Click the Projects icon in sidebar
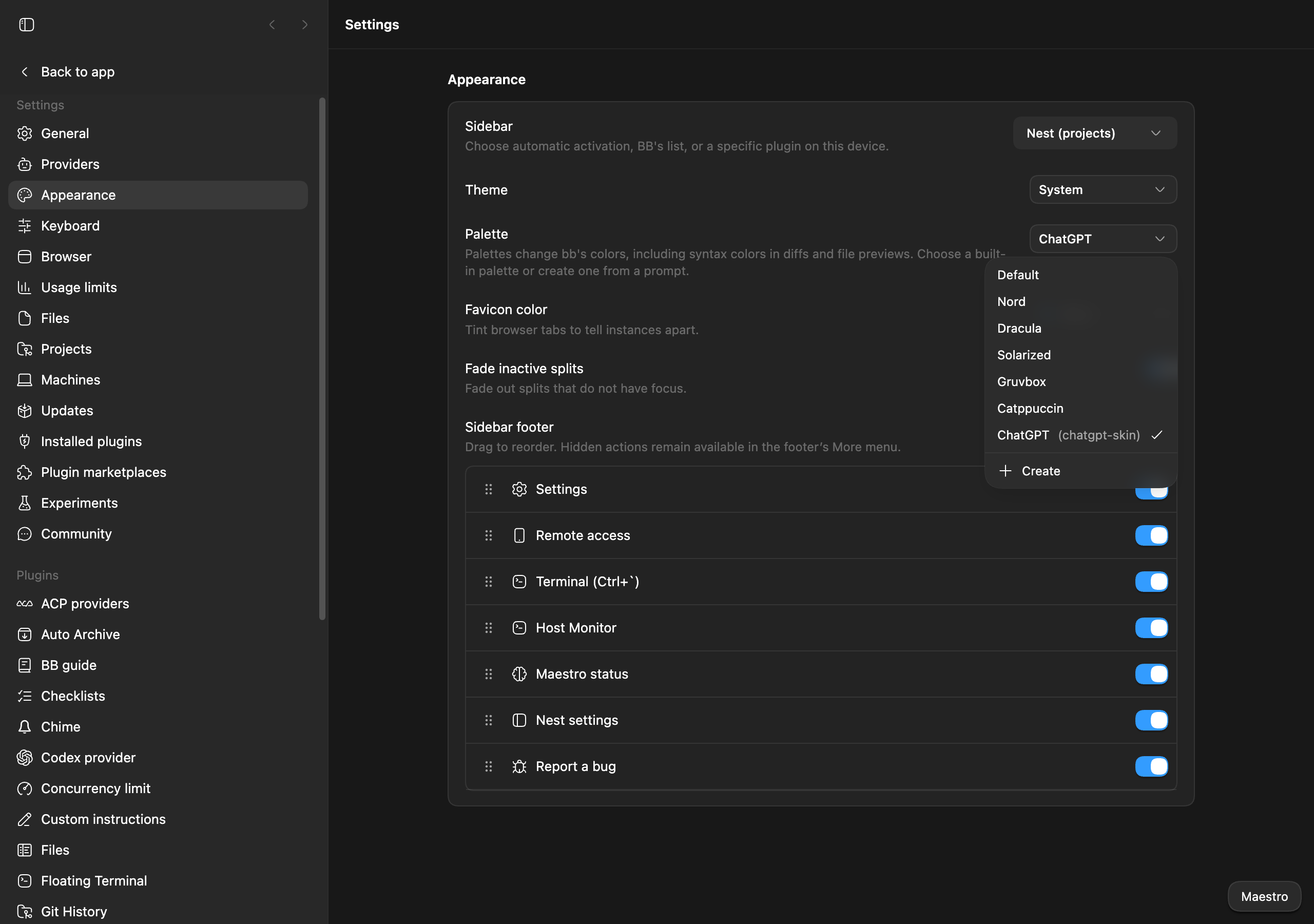 click(x=25, y=349)
